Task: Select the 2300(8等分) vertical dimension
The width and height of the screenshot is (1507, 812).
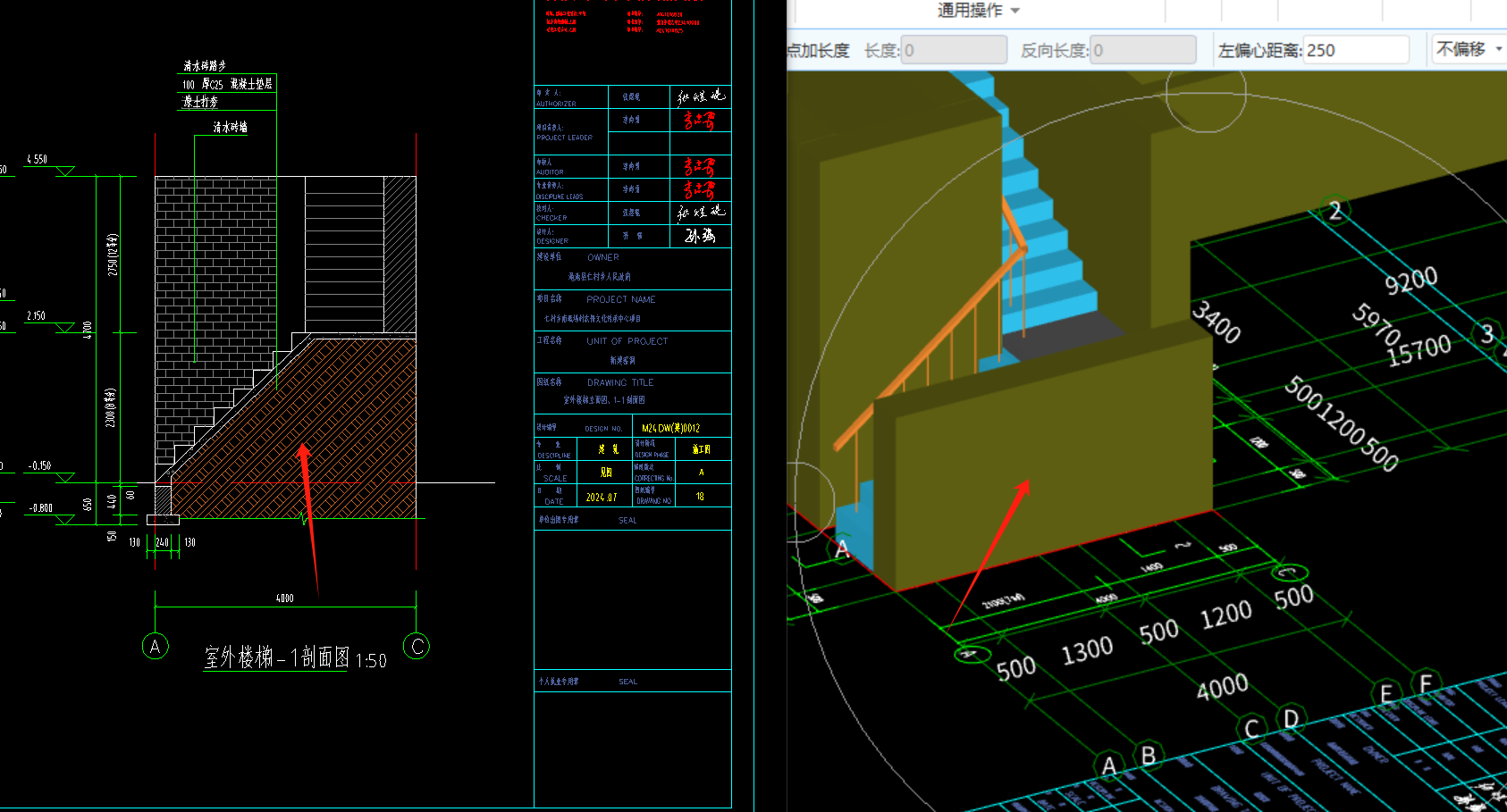Action: pos(111,407)
